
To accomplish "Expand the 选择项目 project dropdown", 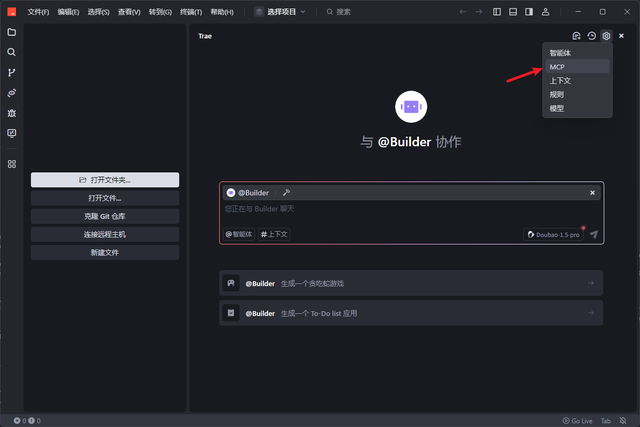I will point(280,12).
